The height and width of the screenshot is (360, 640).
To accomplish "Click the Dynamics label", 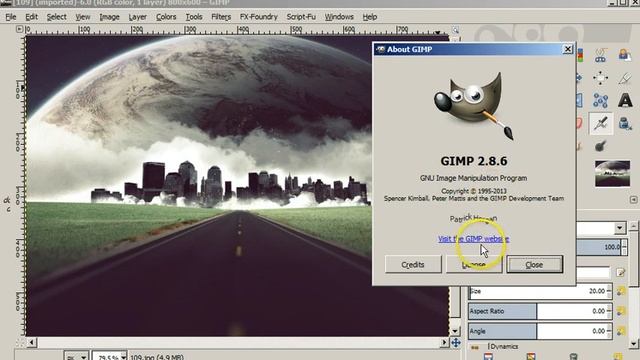I will pos(504,347).
